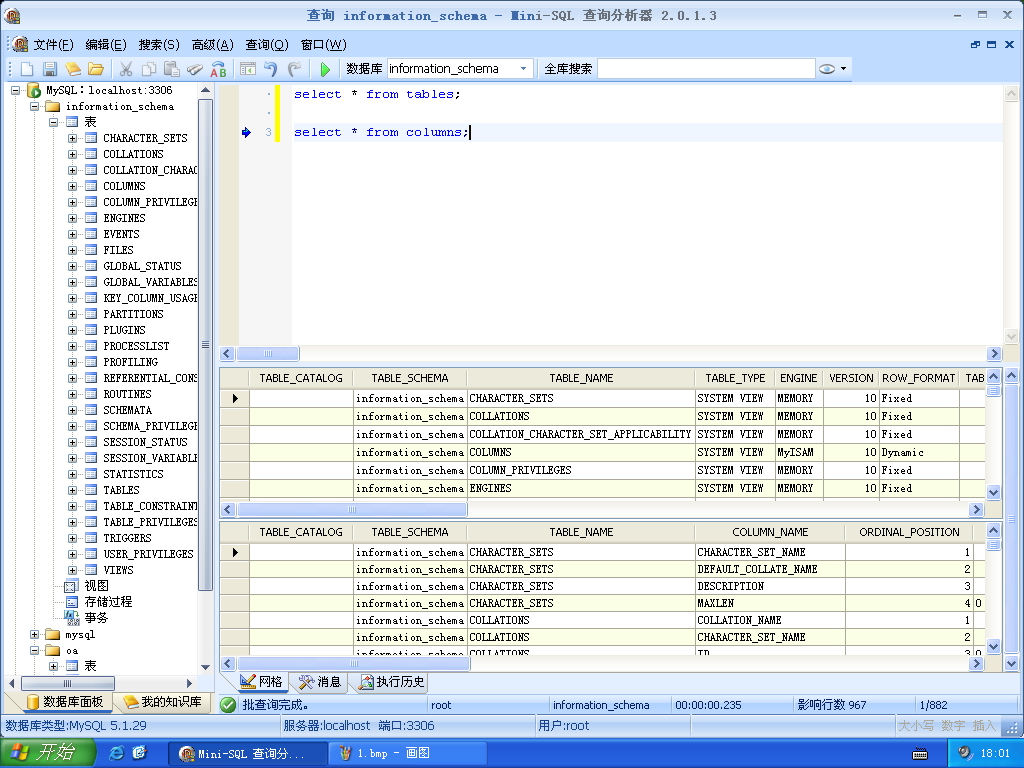Image resolution: width=1024 pixels, height=768 pixels.
Task: Expand the CHARACTER_SETS table node
Action: 72,138
